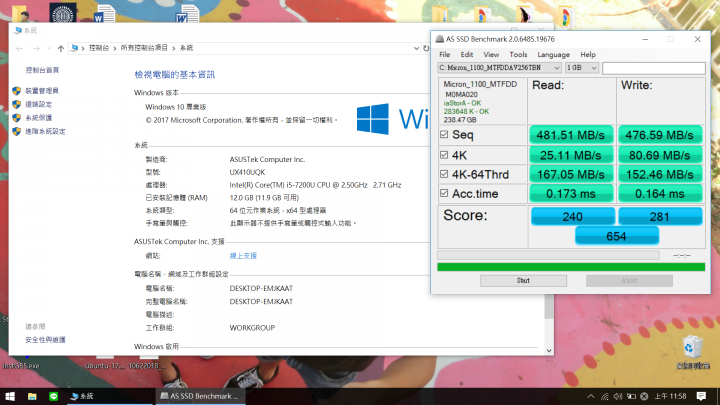The image size is (720, 405).
Task: Toggle the 4K benchmark checkbox
Action: [x=444, y=155]
